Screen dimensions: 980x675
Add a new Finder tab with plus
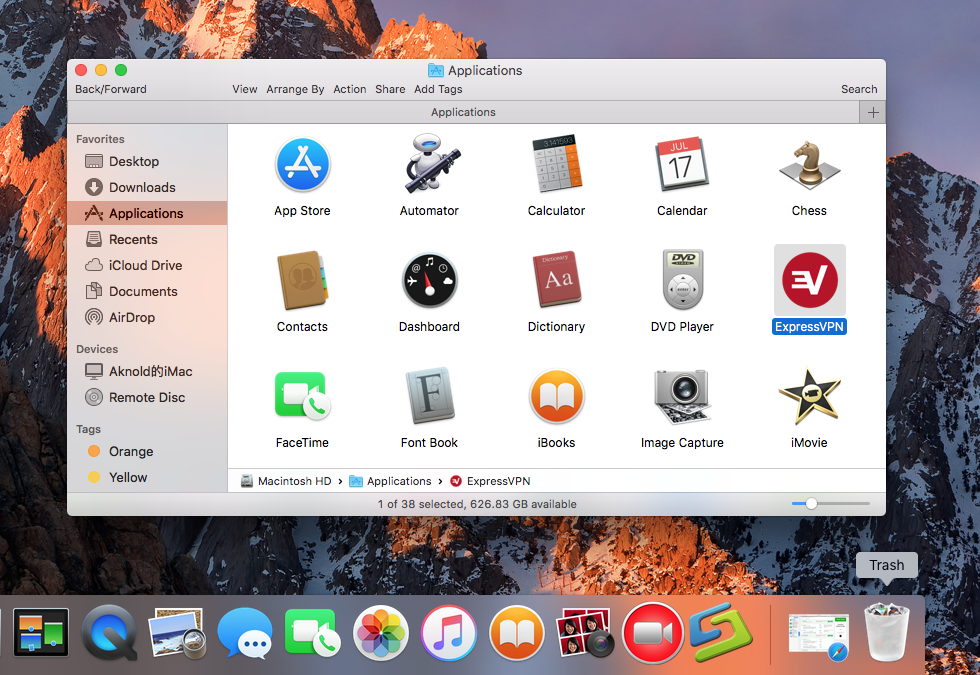tap(873, 112)
